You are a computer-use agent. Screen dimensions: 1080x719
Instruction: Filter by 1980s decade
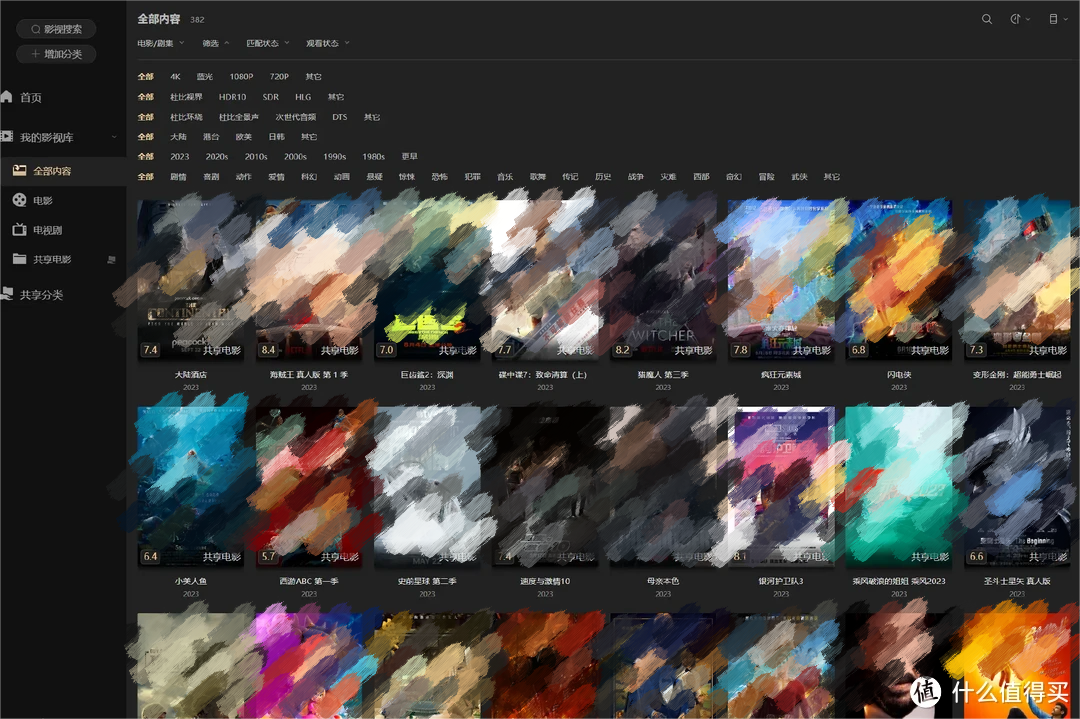point(374,157)
